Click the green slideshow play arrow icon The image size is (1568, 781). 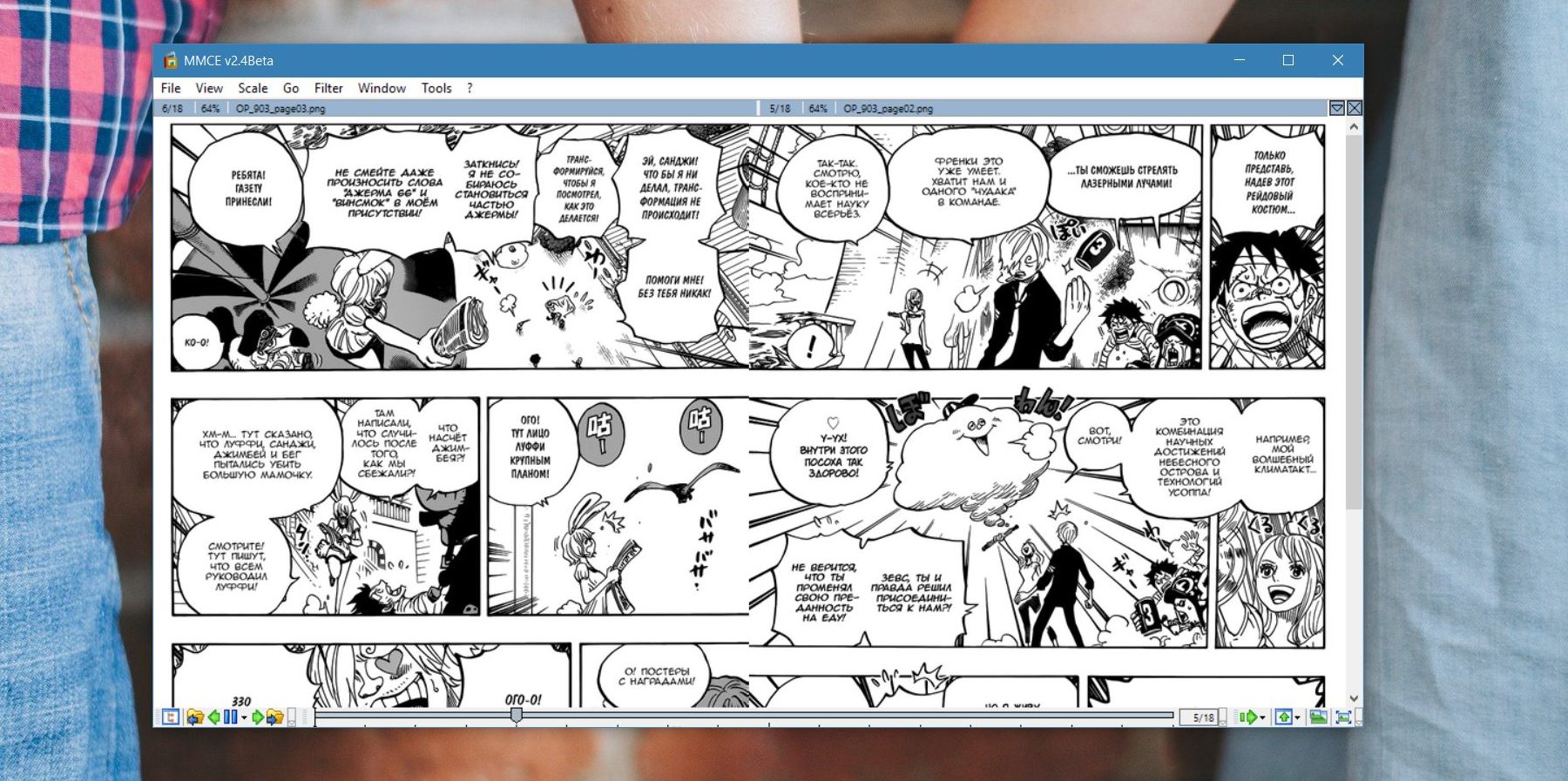coord(1247,717)
